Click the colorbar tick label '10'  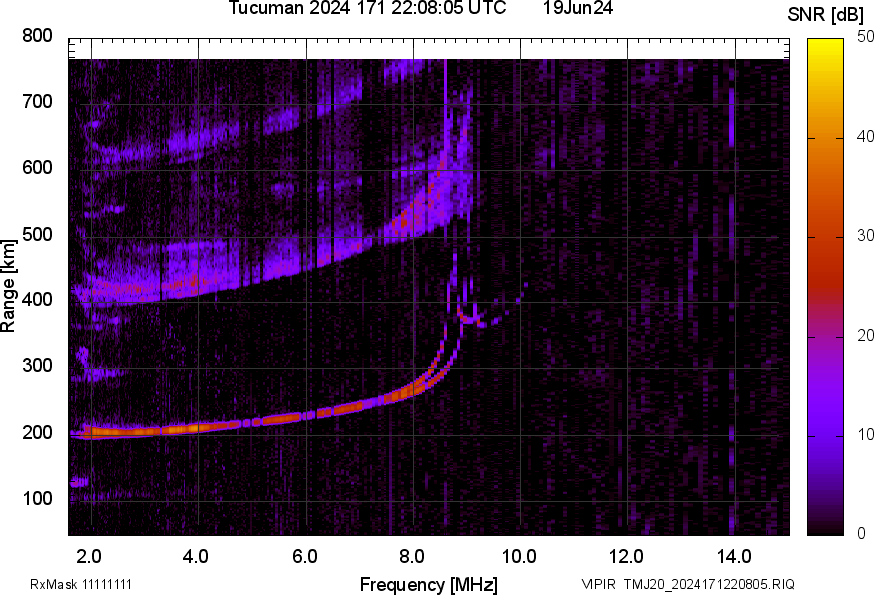(x=865, y=434)
